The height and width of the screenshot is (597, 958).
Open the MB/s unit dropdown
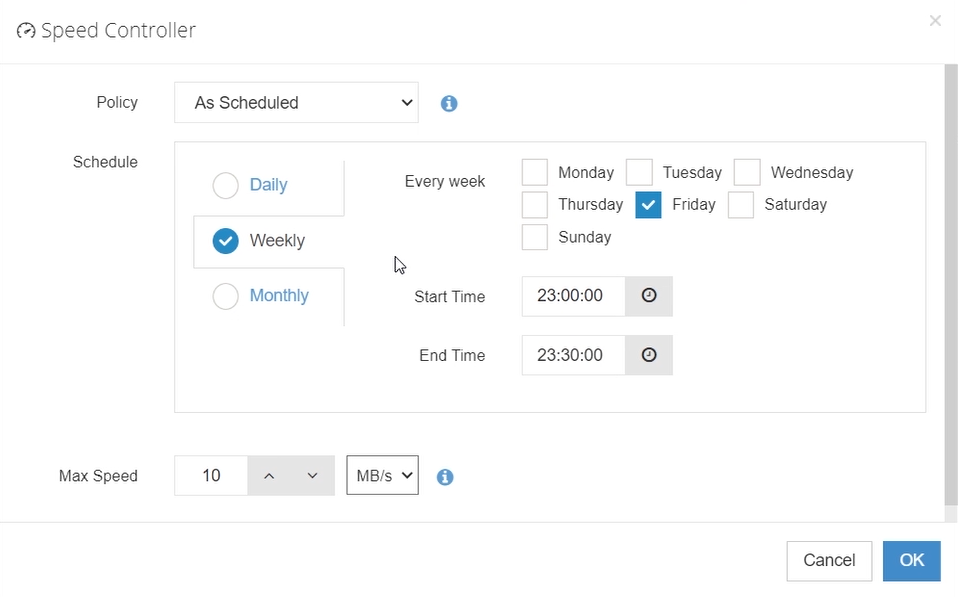382,475
